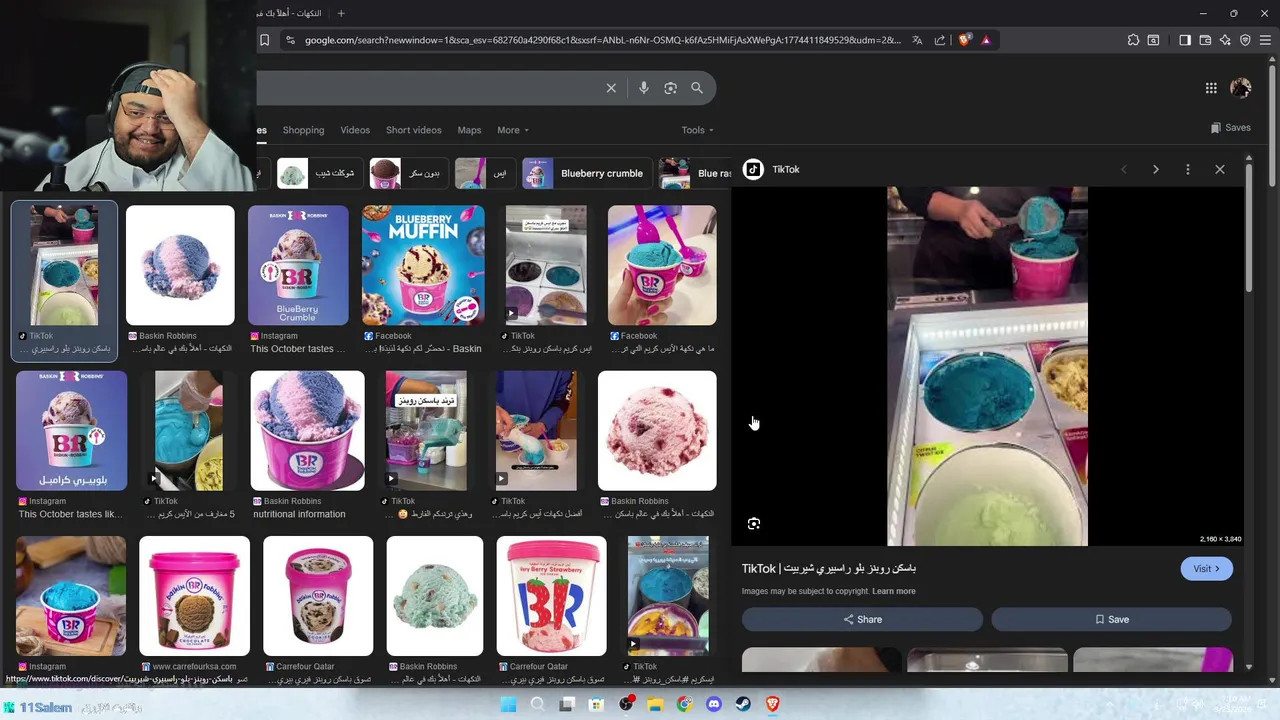
Task: Open Google account profile picture
Action: (x=1241, y=88)
